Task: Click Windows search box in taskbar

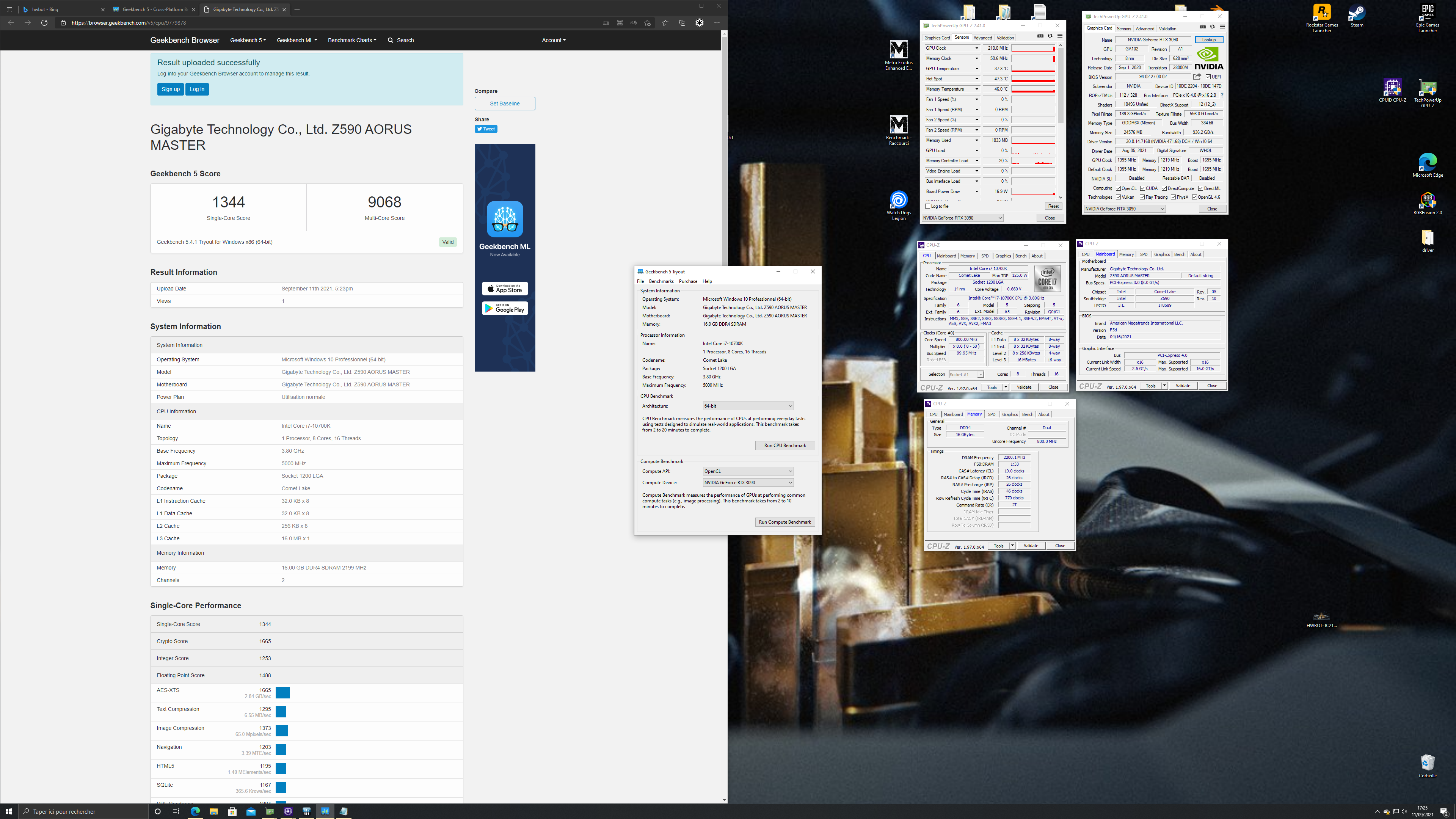Action: click(84, 811)
